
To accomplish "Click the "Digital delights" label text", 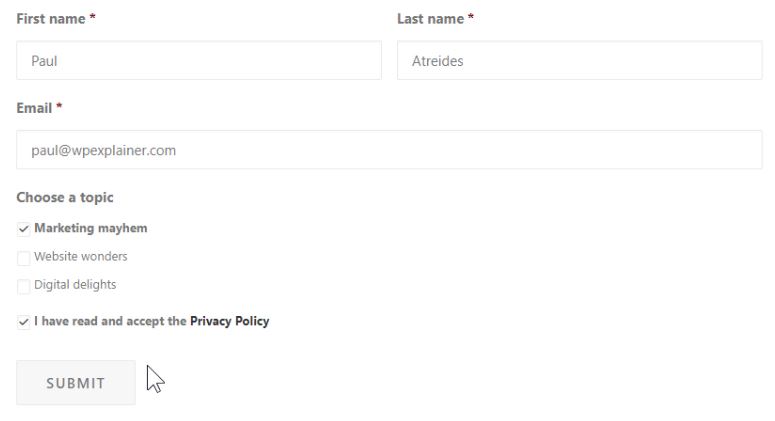I will 75,285.
